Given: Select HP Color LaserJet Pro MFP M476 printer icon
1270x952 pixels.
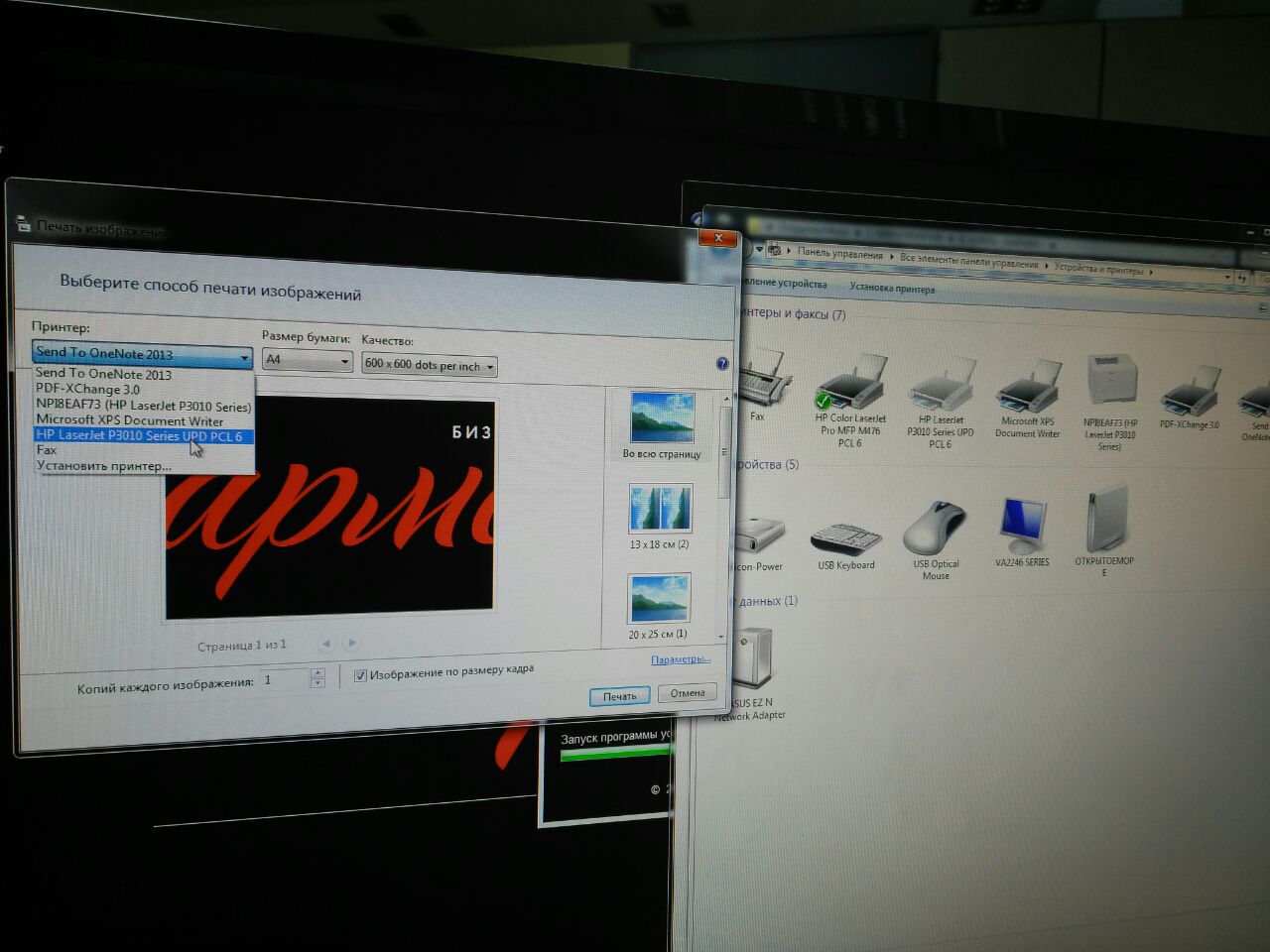Looking at the screenshot, I should click(x=850, y=402).
